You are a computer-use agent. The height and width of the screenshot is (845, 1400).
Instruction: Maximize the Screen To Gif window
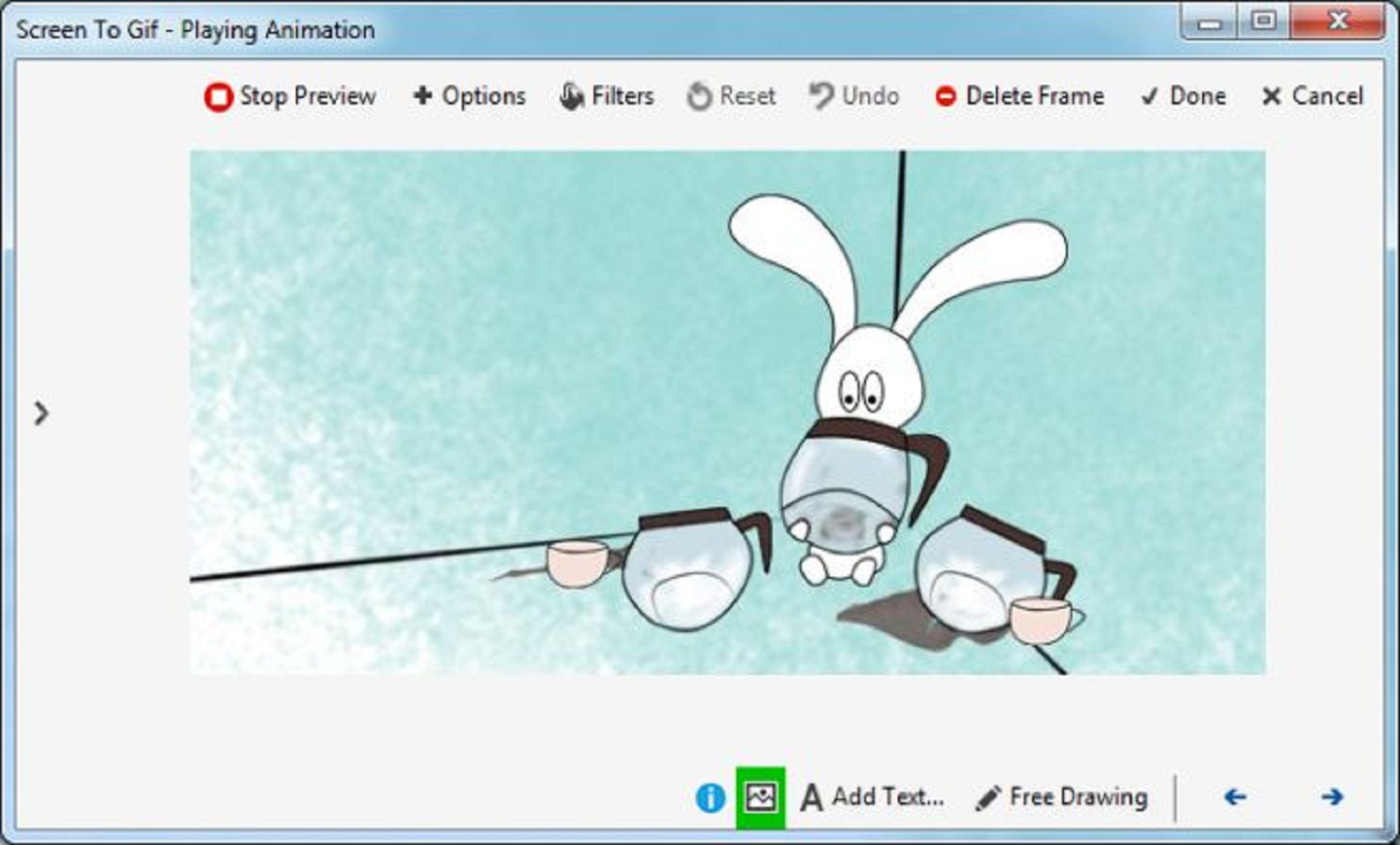[1264, 21]
